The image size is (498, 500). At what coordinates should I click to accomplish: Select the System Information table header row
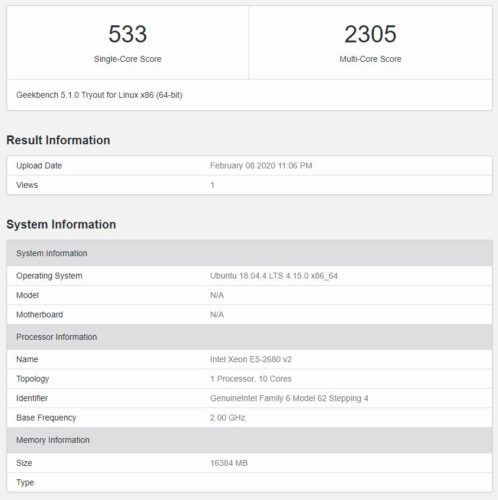point(249,253)
